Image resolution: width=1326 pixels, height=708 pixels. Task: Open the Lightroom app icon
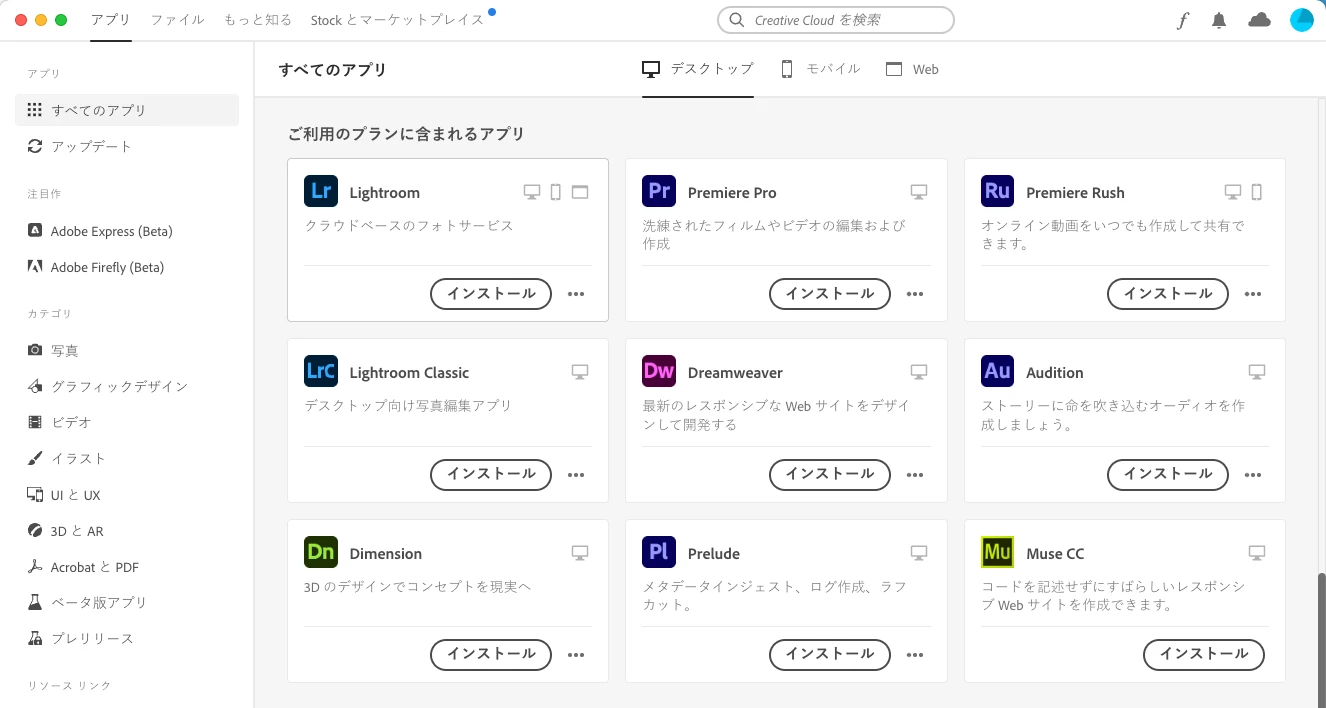pos(321,191)
